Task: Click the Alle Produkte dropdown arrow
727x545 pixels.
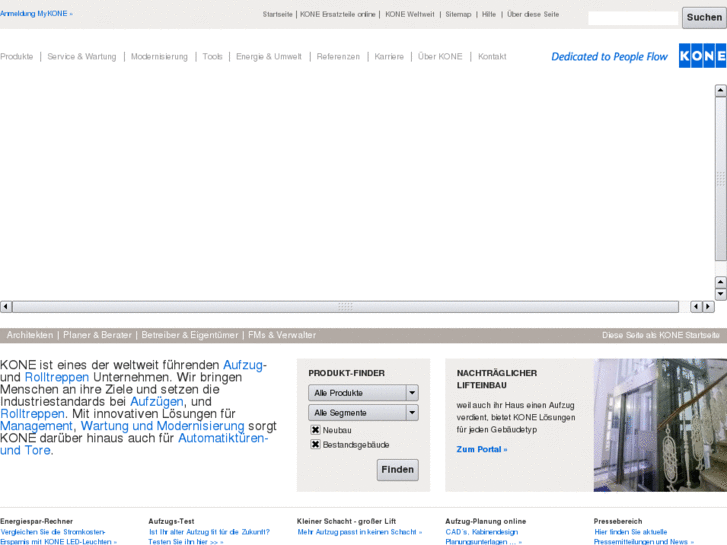Action: pyautogui.click(x=412, y=393)
